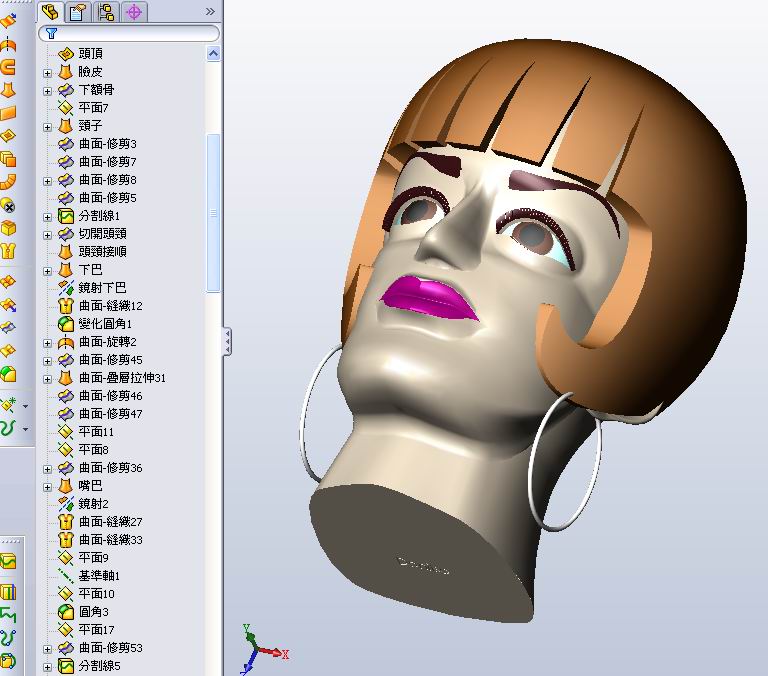
Task: Open the DimXpertManager crosshair tab
Action: [134, 12]
